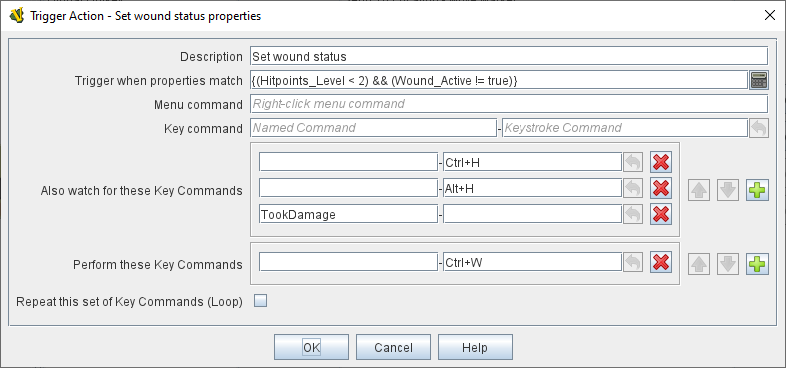Add new watch key command with plus
The image size is (786, 368).
757,191
